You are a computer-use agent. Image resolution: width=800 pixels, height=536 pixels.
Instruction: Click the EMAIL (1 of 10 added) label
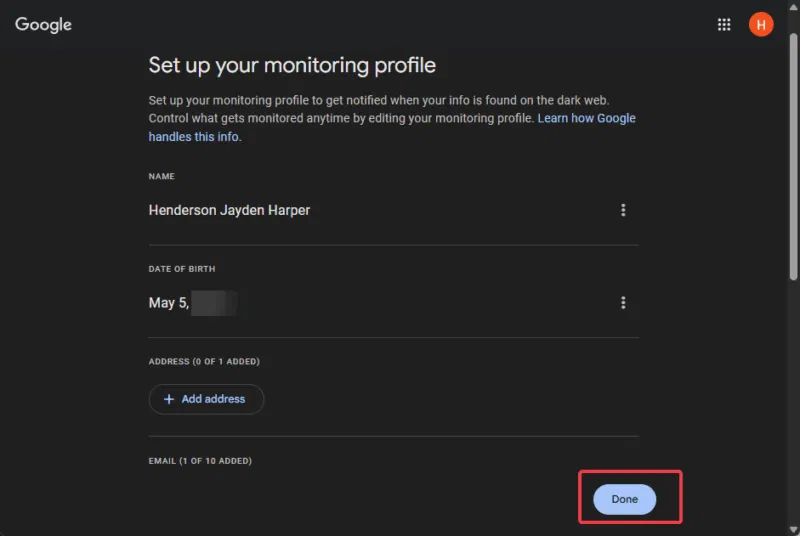click(x=200, y=461)
